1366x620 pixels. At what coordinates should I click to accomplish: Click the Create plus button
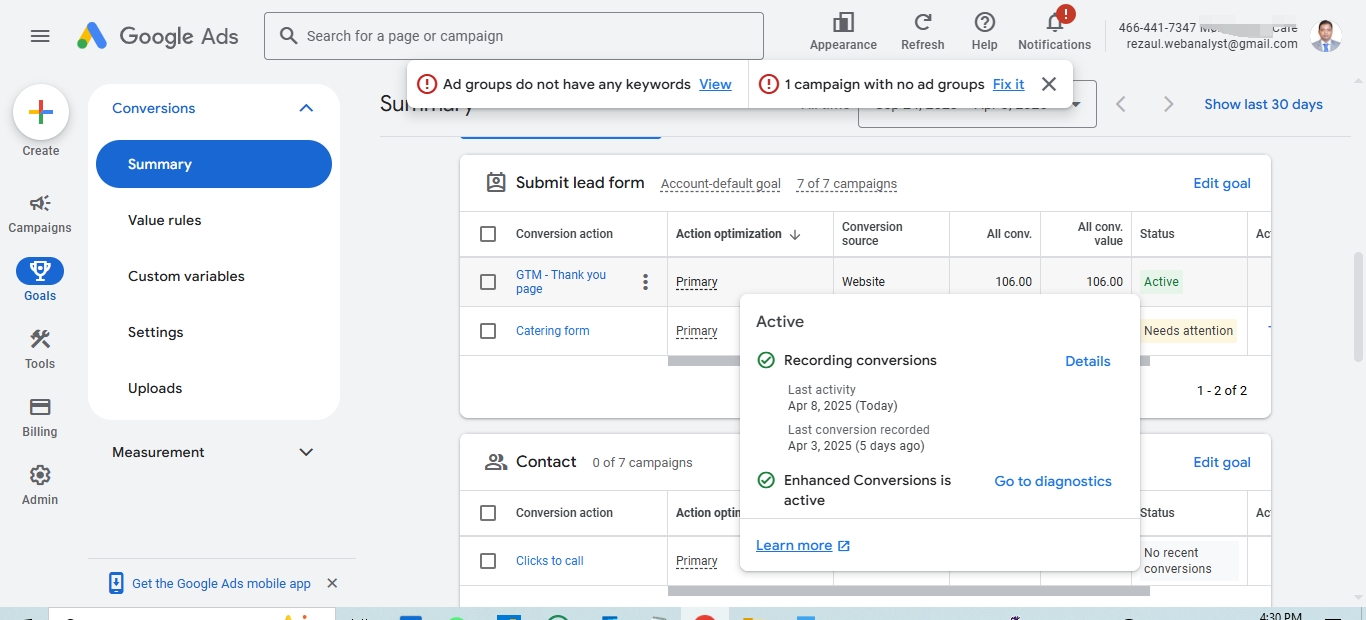tap(41, 112)
